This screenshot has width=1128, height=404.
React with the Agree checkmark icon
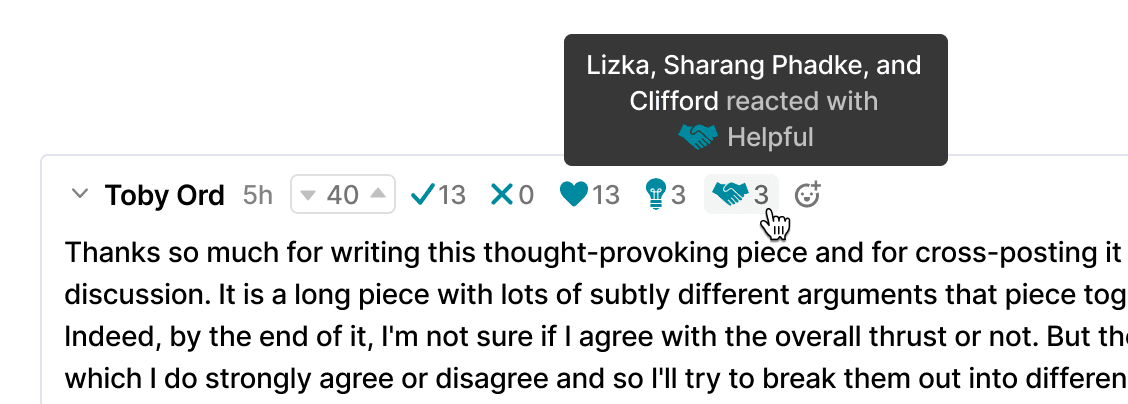click(422, 194)
